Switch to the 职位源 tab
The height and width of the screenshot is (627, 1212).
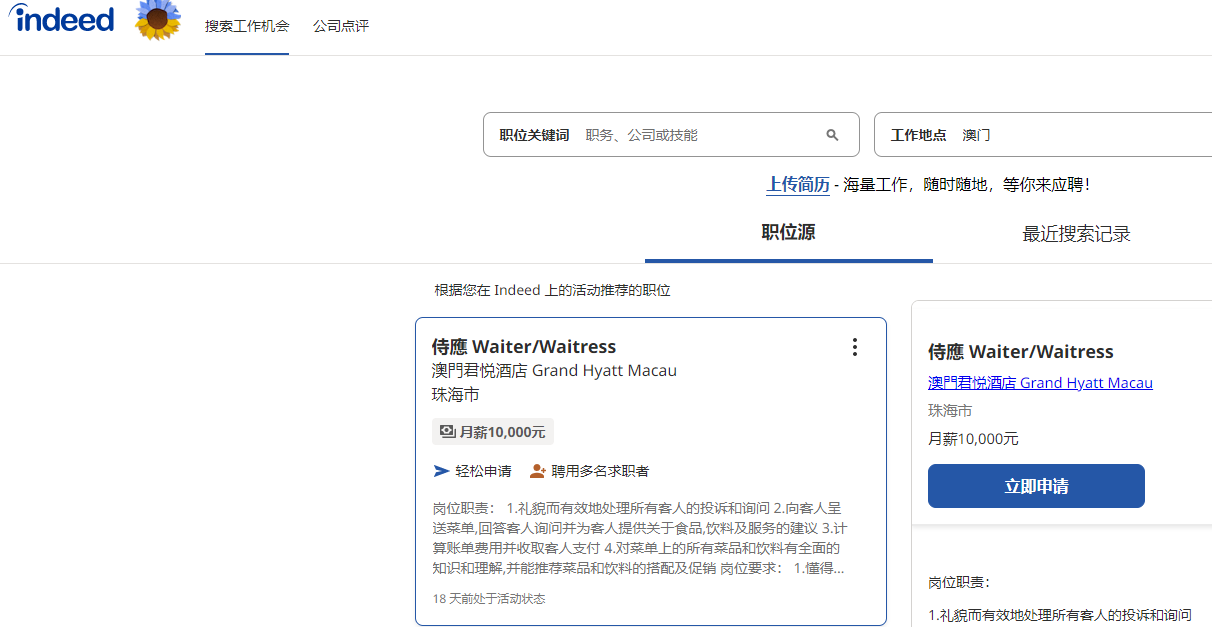pyautogui.click(x=788, y=233)
